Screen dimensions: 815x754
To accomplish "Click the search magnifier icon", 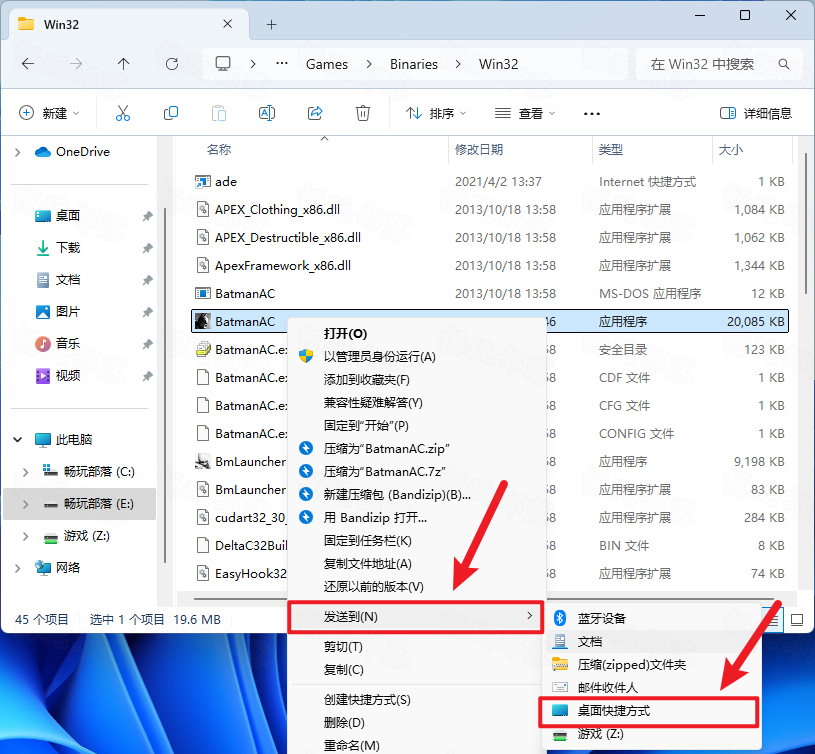I will (784, 64).
